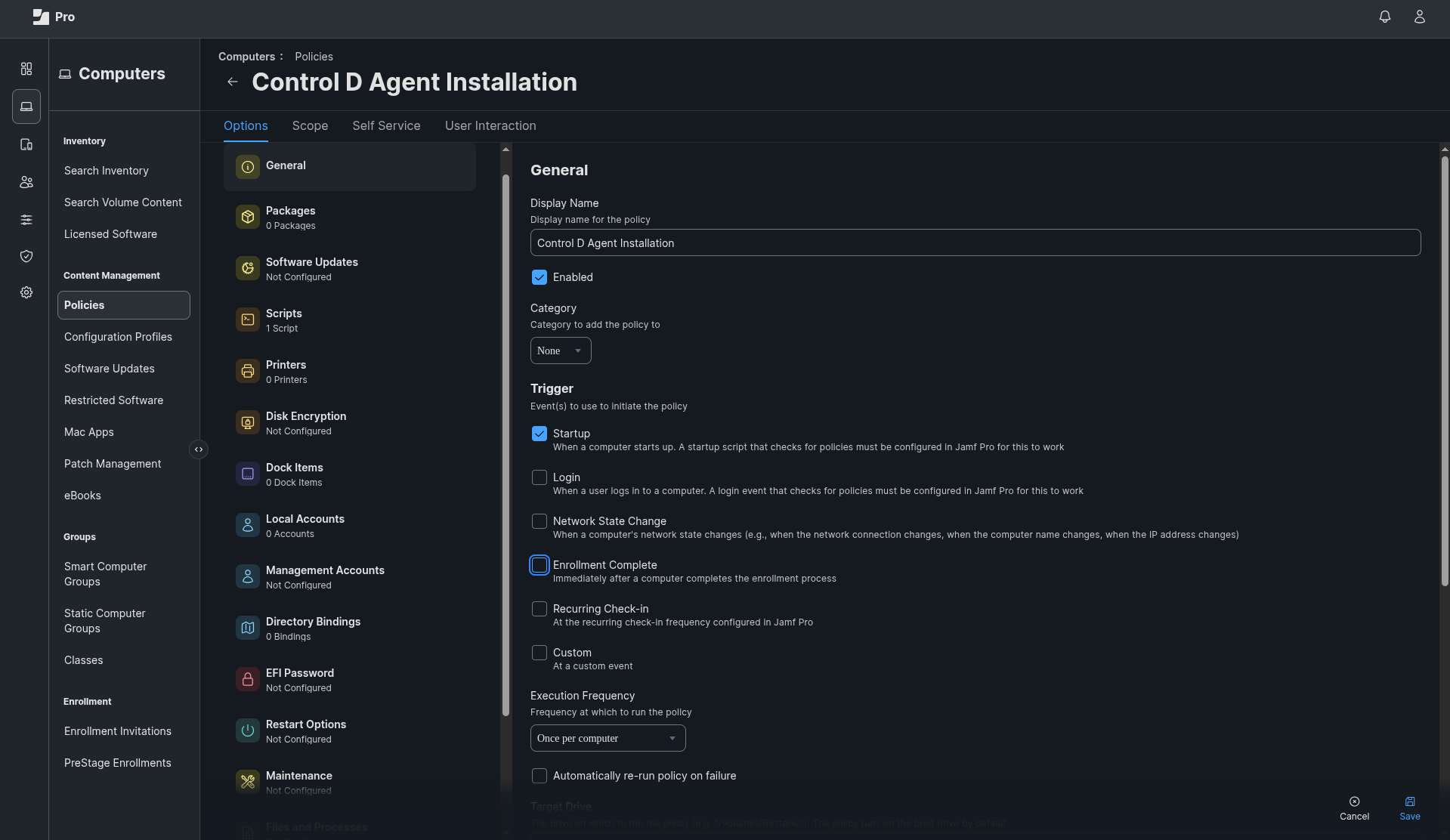Open the sliders icon in the rail

26,220
